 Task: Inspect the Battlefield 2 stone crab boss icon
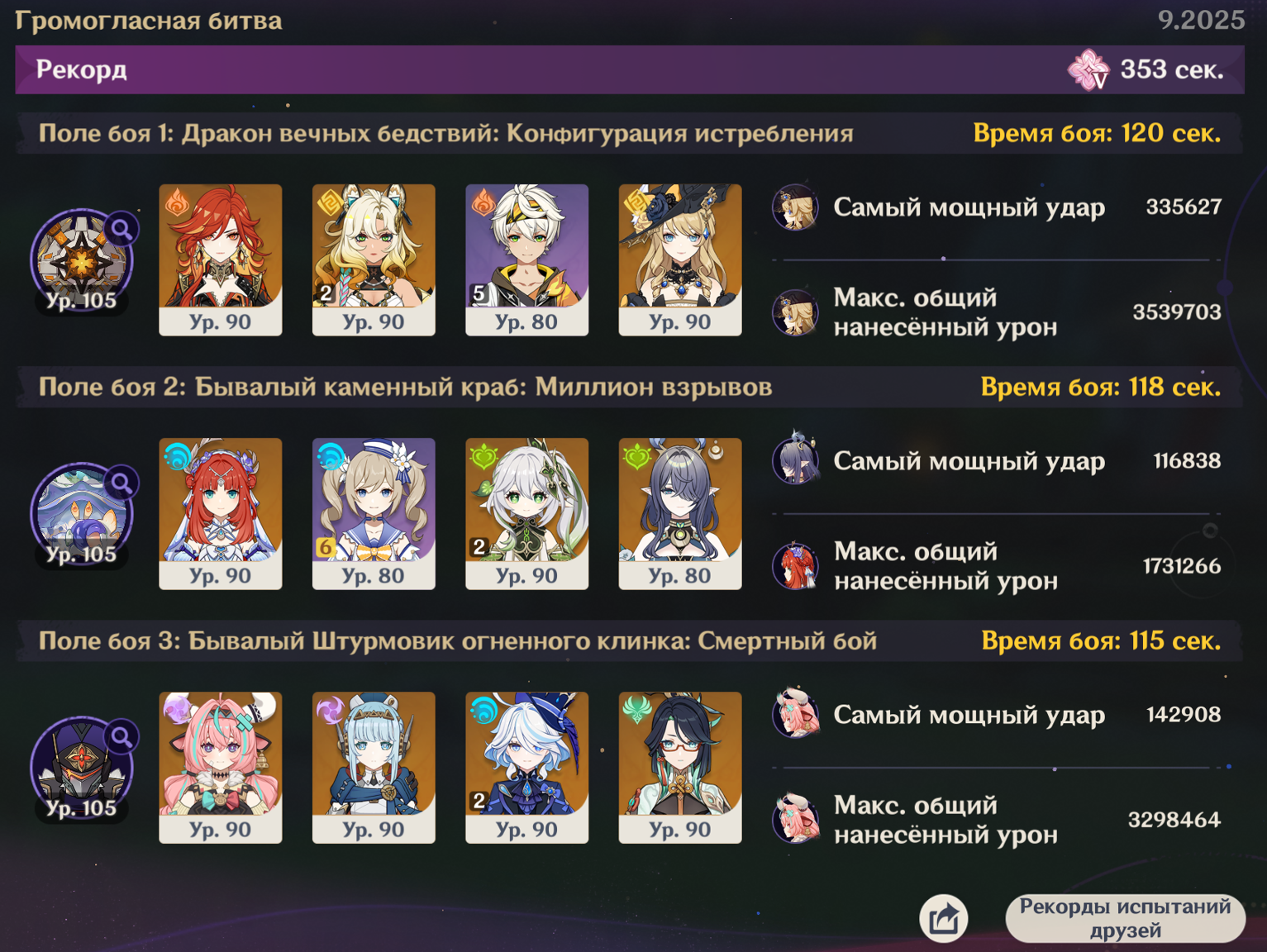(82, 514)
